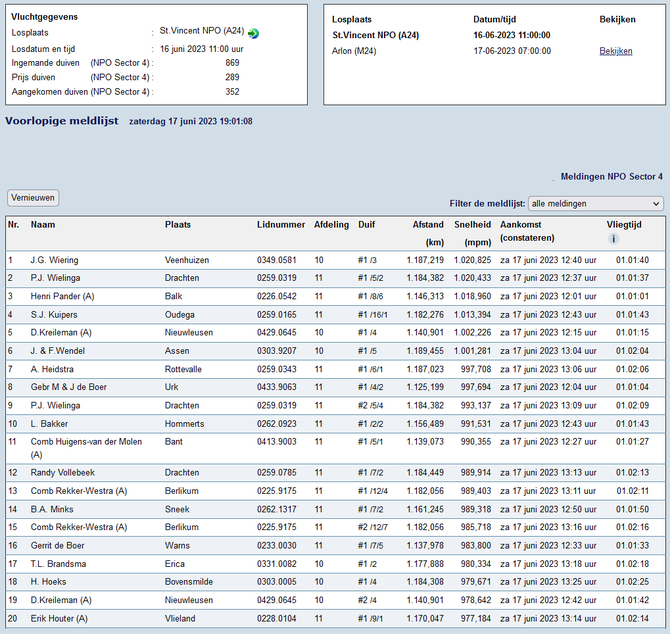The image size is (670, 634).
Task: Select Gebr M & J de Boer
Action: 68,387
